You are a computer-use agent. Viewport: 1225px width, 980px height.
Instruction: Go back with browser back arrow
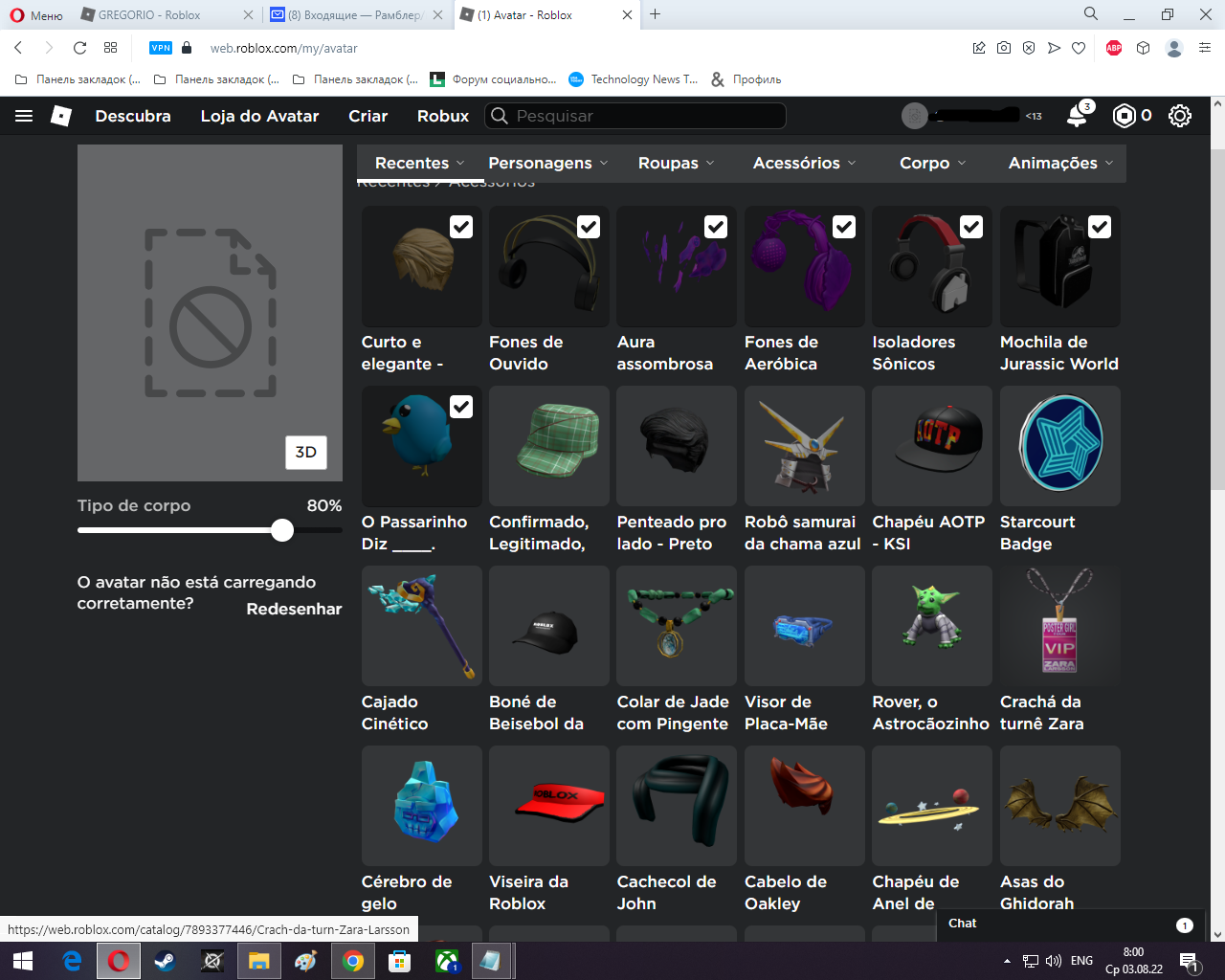click(18, 48)
